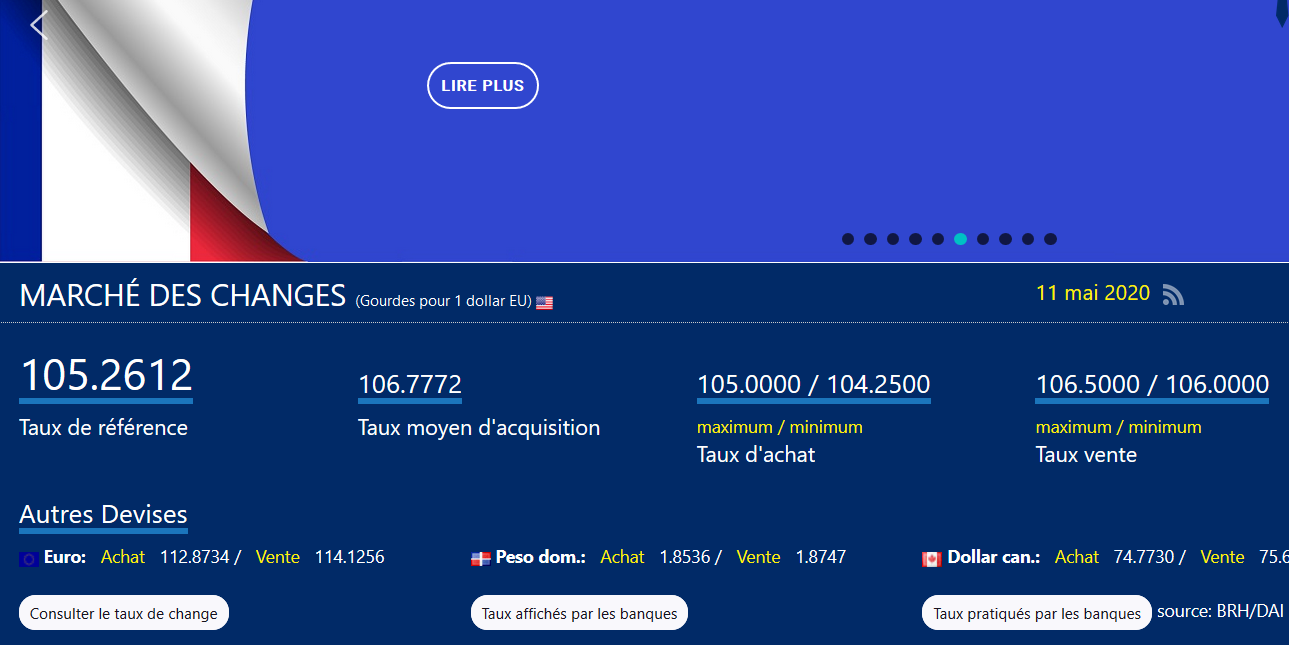This screenshot has height=650, width=1289.
Task: Open Taux affichés par les banques
Action: [x=579, y=613]
